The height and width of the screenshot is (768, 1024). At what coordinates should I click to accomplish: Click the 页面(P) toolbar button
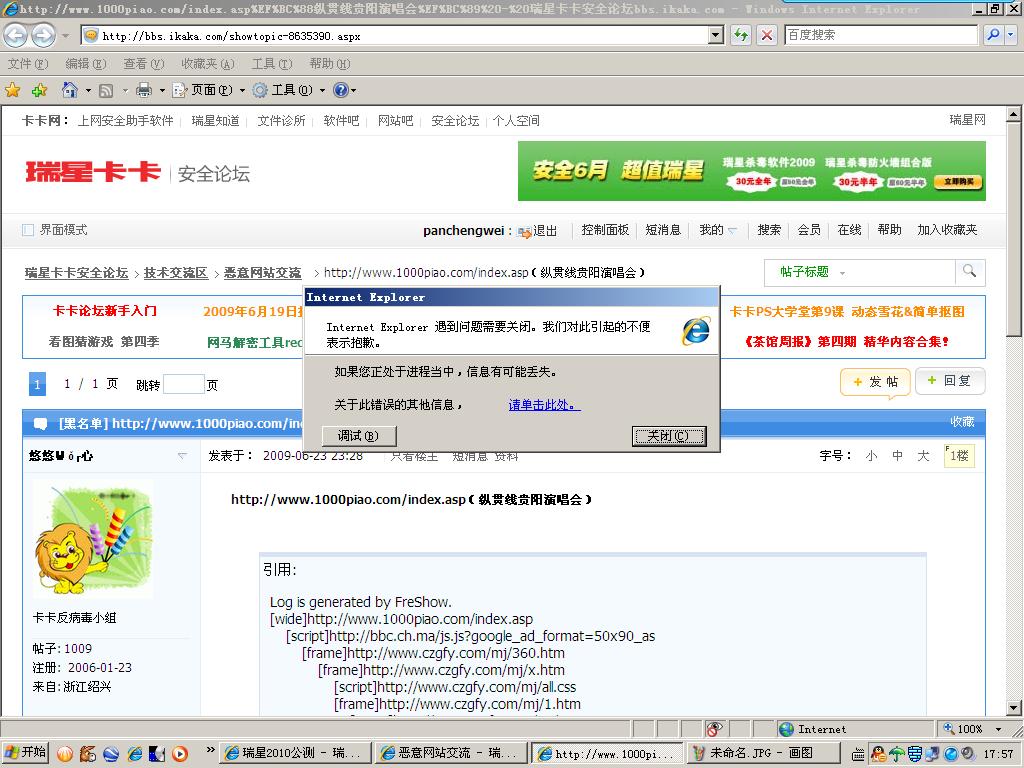pos(202,90)
